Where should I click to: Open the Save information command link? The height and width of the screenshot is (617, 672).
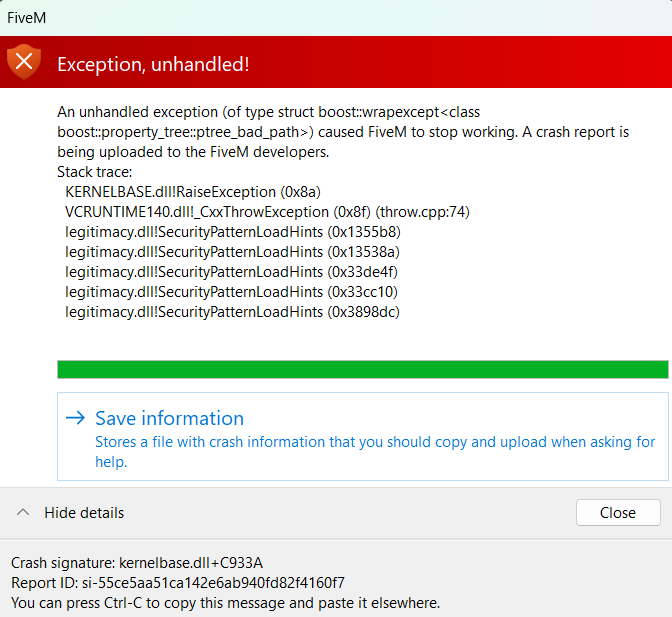click(x=363, y=436)
